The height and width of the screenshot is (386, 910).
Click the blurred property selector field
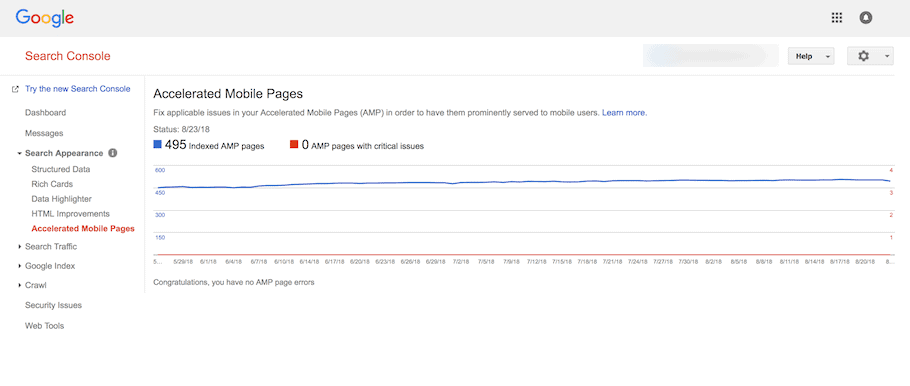point(711,56)
